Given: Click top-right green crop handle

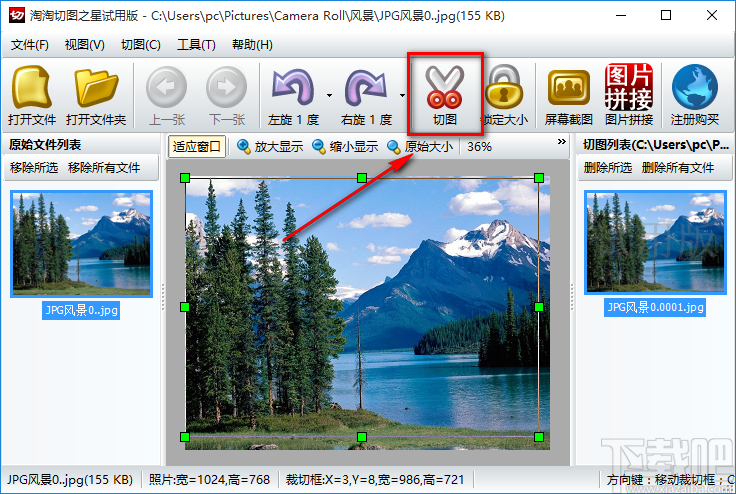Looking at the screenshot, I should [x=539, y=178].
